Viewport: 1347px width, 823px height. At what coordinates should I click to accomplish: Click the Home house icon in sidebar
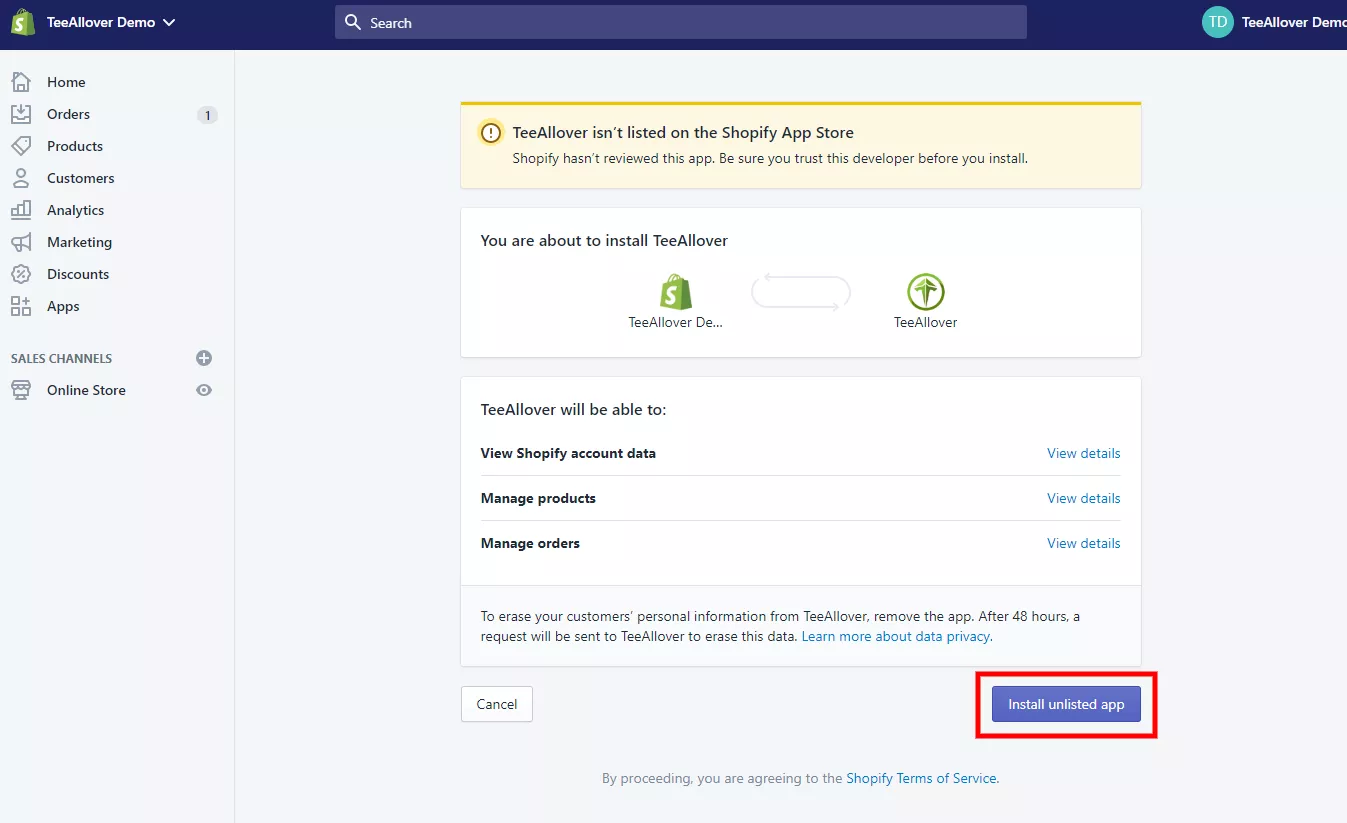pyautogui.click(x=21, y=82)
